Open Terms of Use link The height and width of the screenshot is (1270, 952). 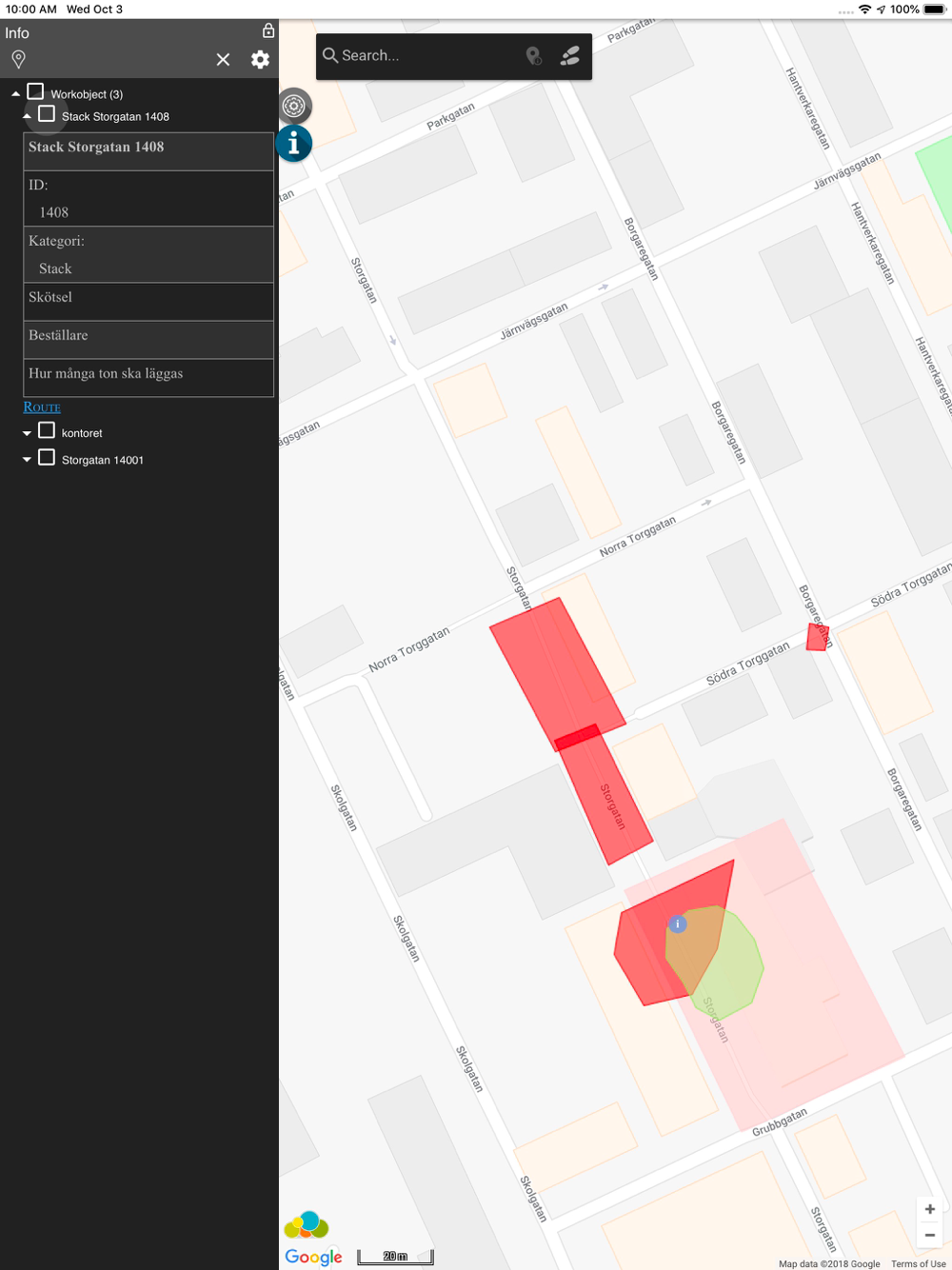[x=918, y=1263]
